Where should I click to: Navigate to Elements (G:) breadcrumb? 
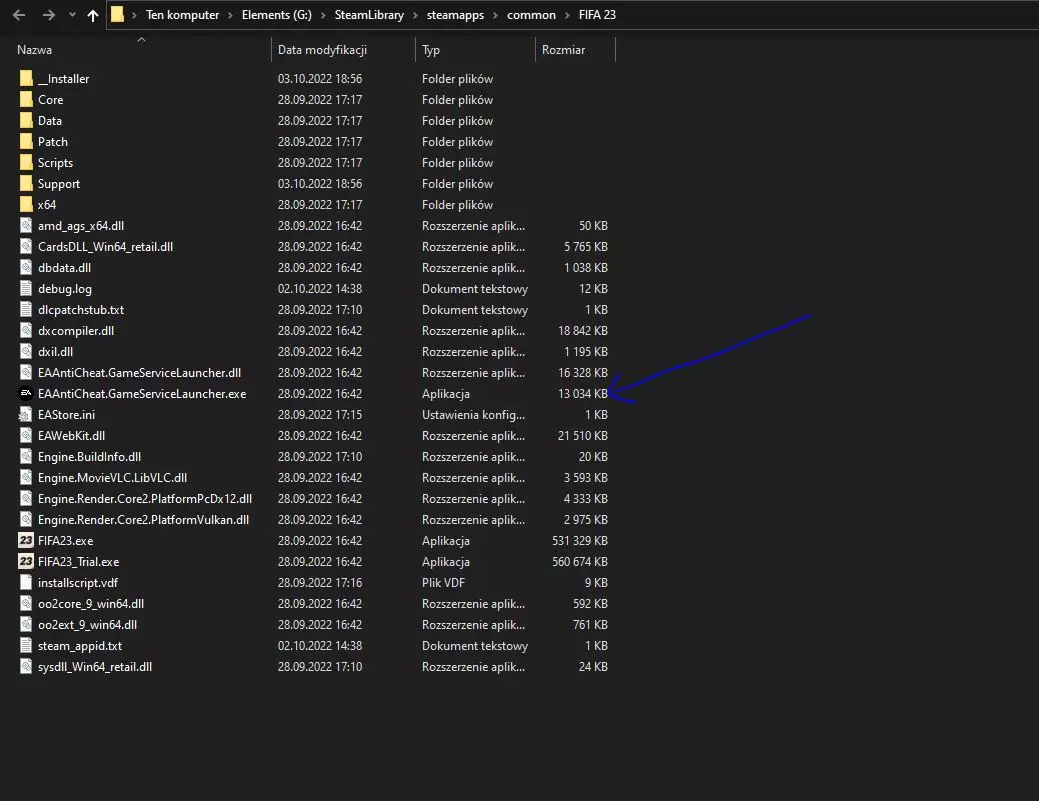(276, 15)
